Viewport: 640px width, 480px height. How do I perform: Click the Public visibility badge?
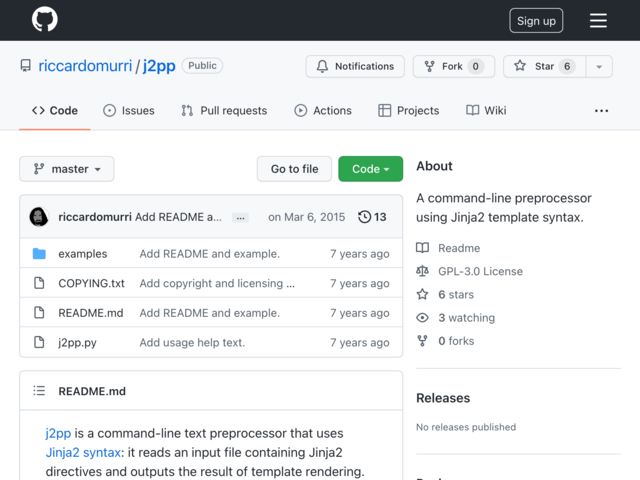202,66
